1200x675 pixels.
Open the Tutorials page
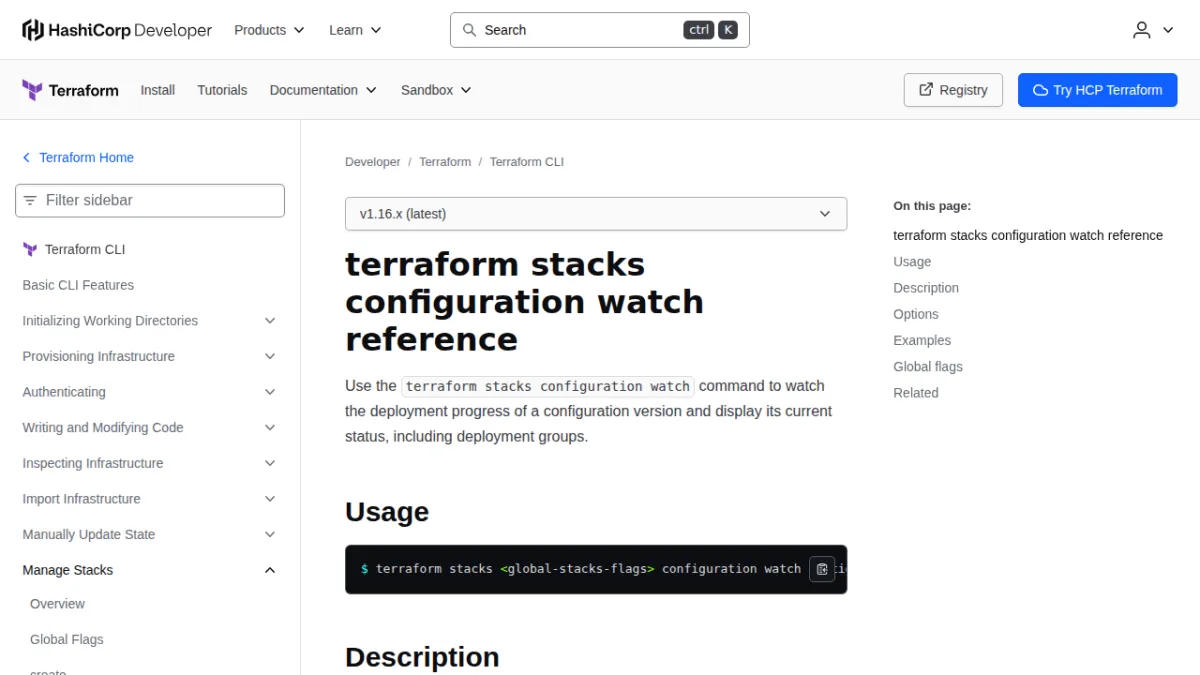(x=222, y=90)
